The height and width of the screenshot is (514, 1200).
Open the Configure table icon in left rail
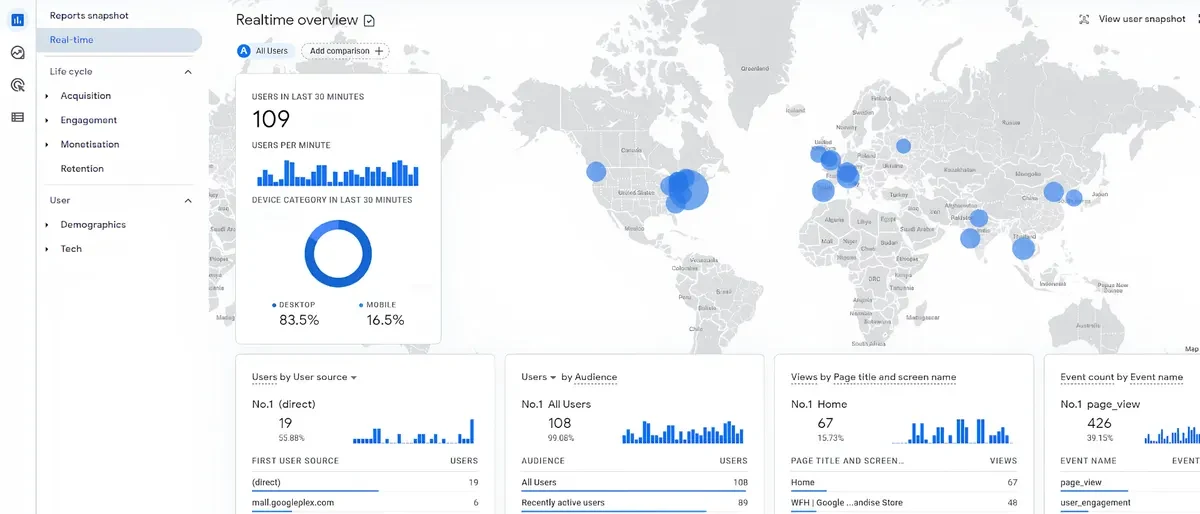click(x=18, y=117)
